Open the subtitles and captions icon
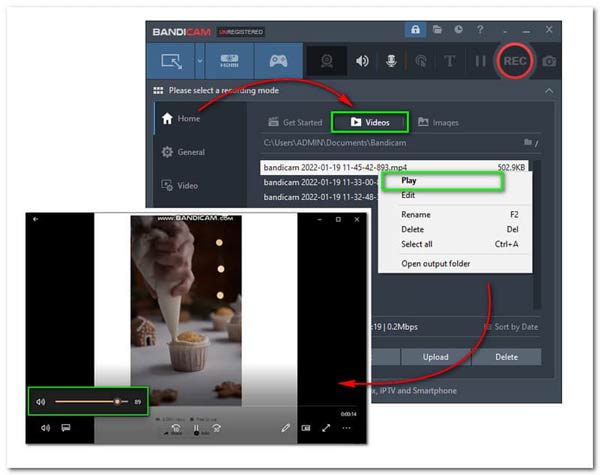This screenshot has width=600, height=475. tap(66, 428)
